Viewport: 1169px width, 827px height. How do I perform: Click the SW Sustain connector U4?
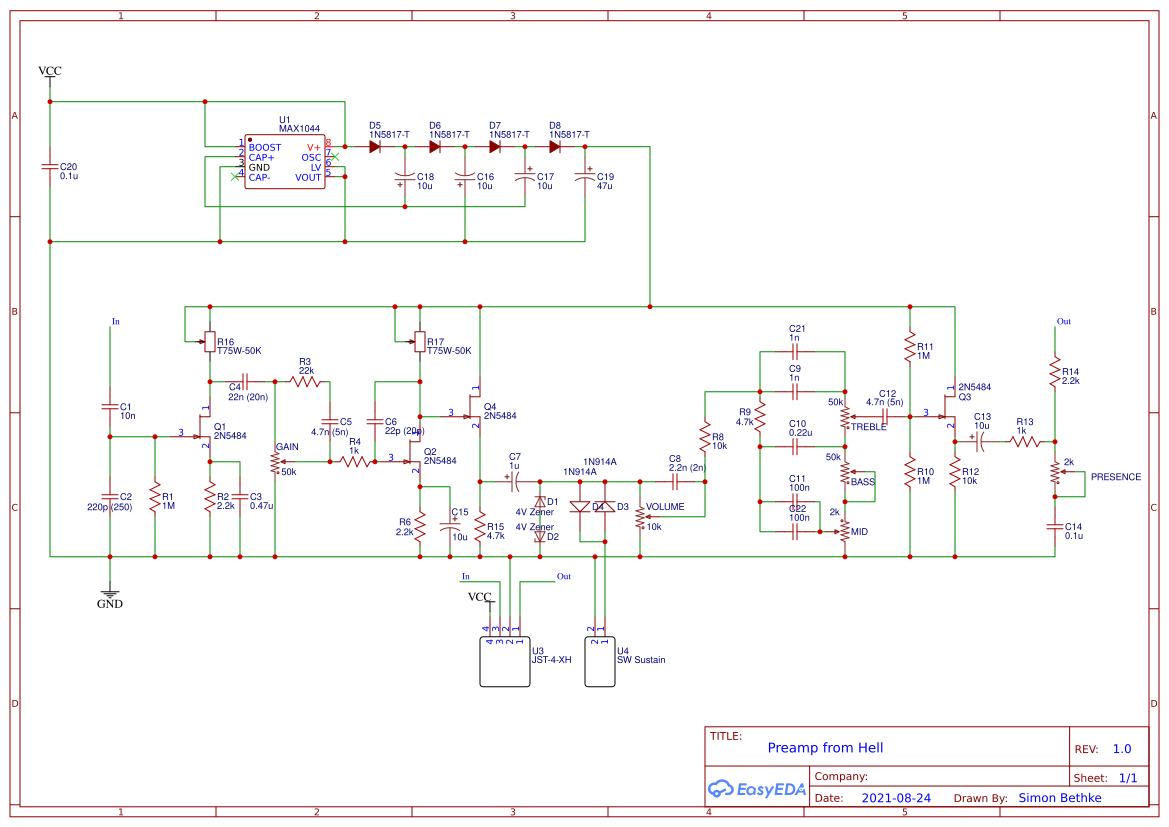click(x=598, y=660)
